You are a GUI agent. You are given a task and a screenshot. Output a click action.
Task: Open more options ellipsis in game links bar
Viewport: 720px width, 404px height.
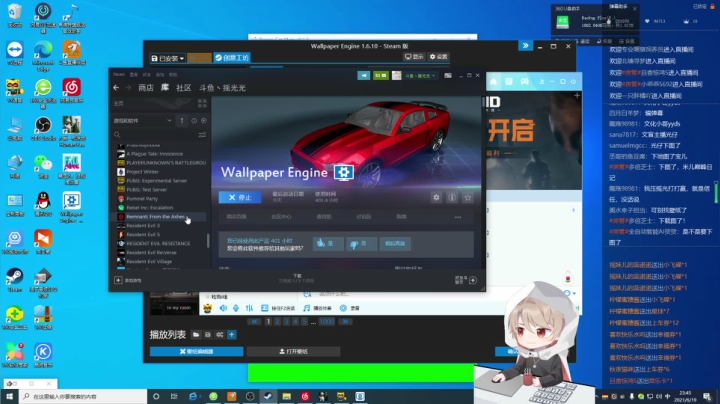point(458,217)
